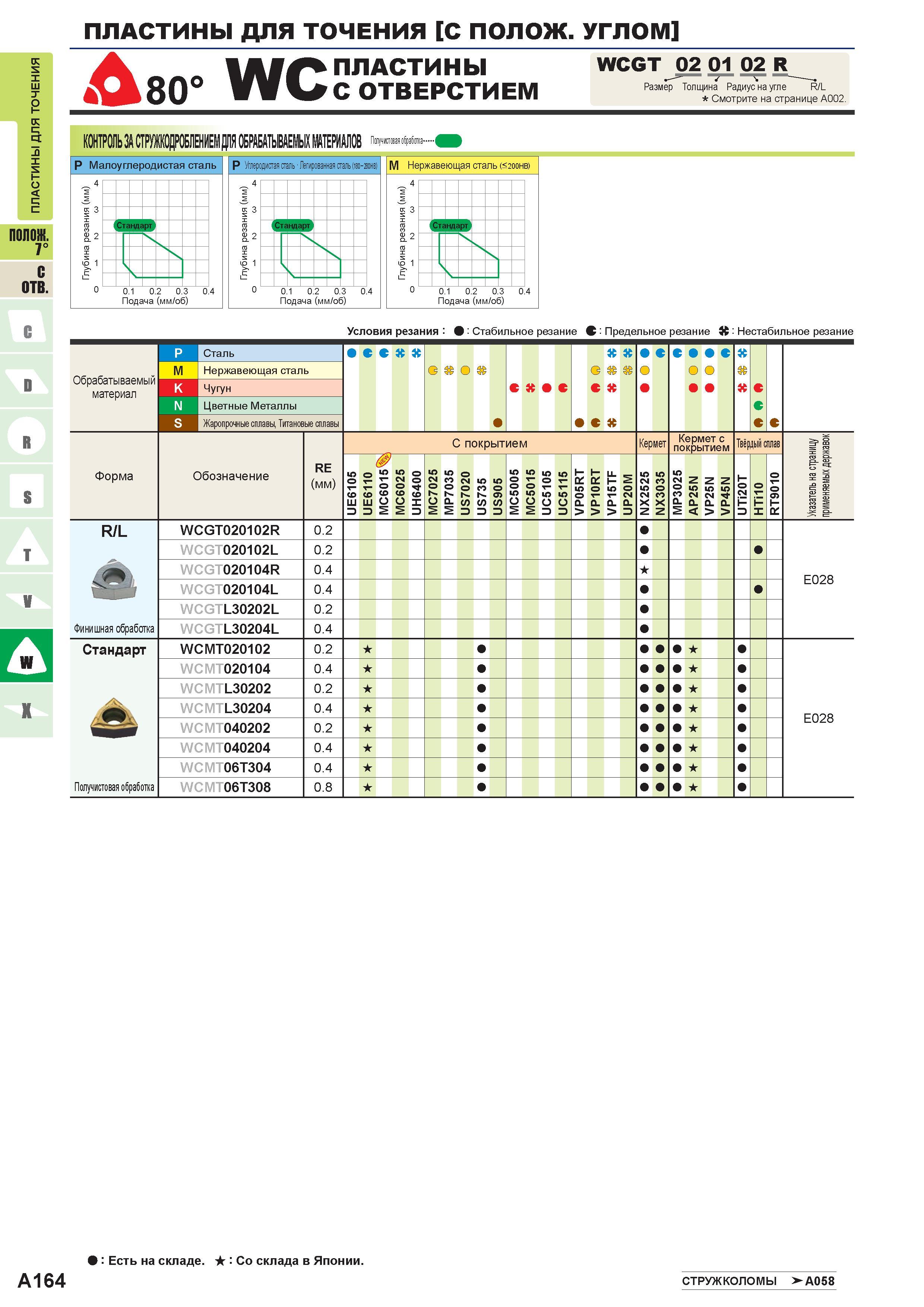The width and height of the screenshot is (924, 1307).
Task: Open the square S insert side tab
Action: click(26, 491)
